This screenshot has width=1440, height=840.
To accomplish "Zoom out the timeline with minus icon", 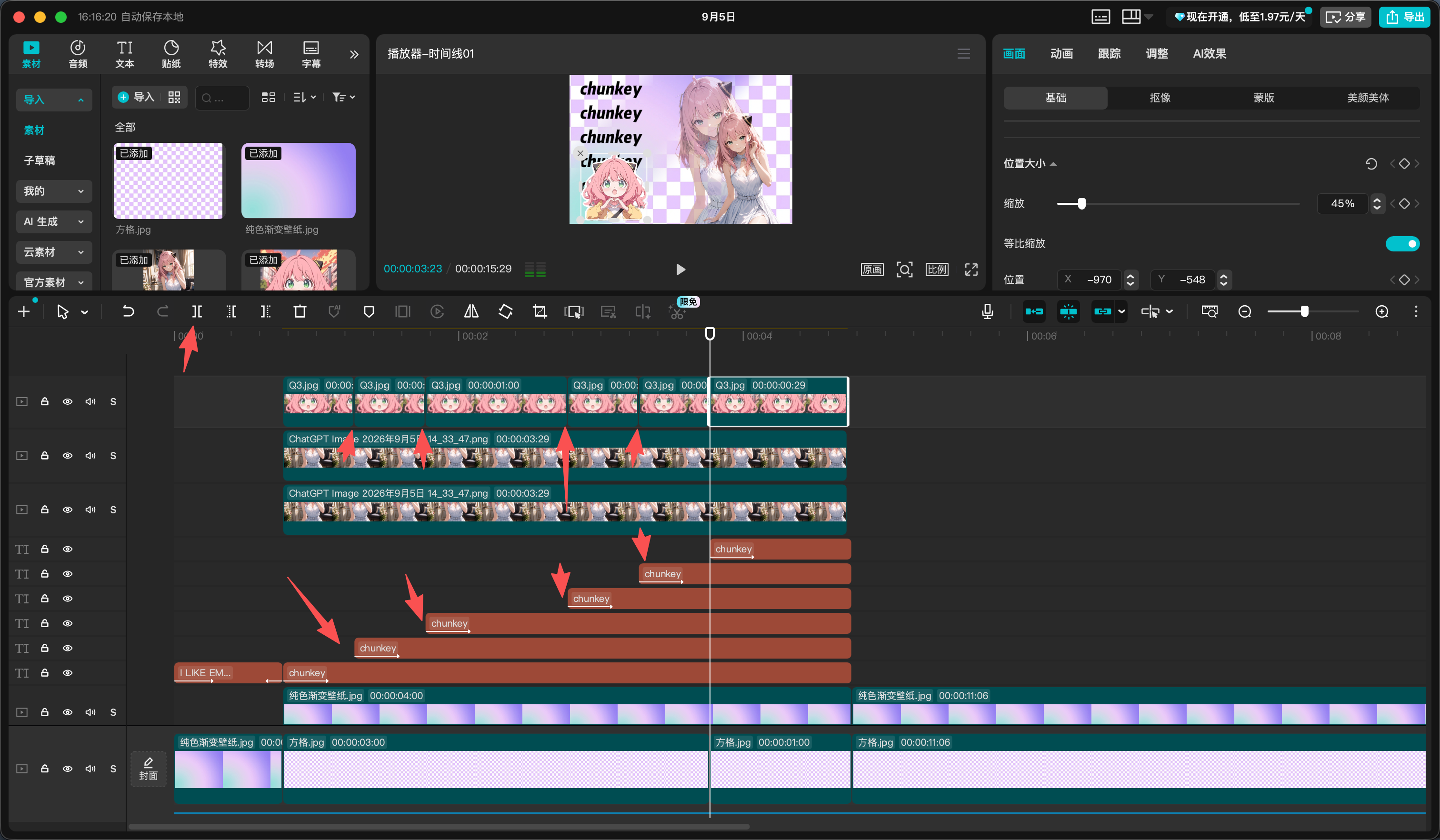I will [x=1245, y=311].
